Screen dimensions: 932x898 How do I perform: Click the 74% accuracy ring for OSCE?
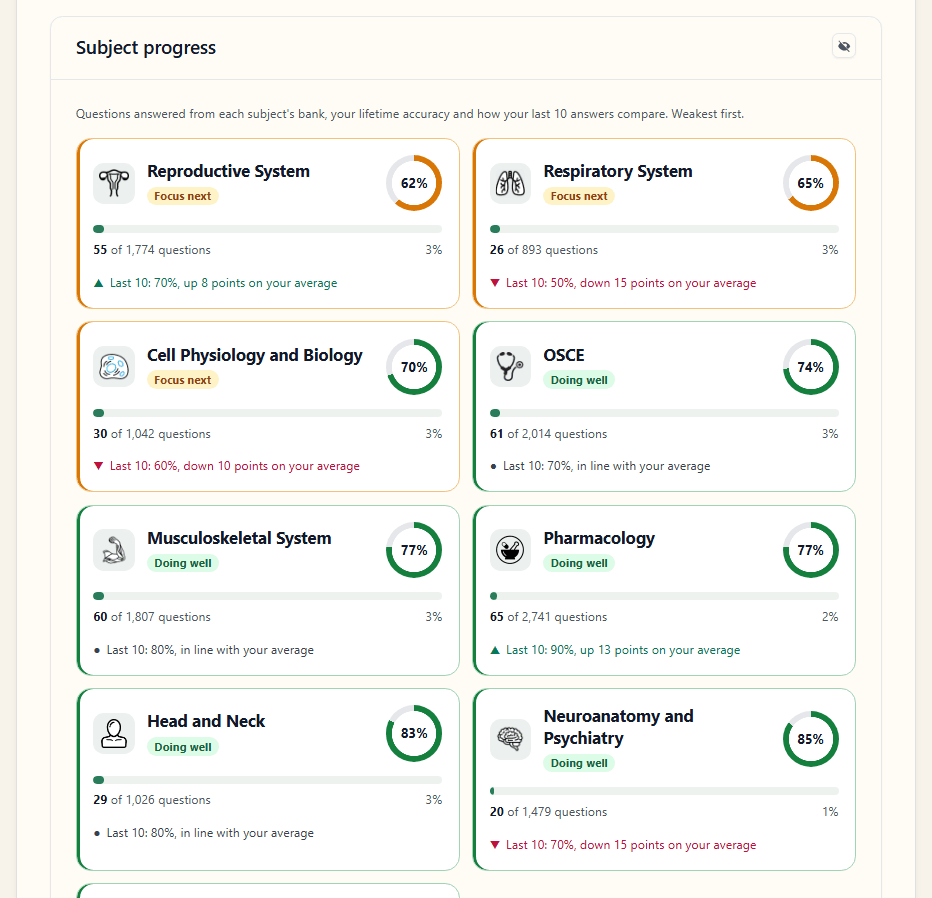pos(810,367)
